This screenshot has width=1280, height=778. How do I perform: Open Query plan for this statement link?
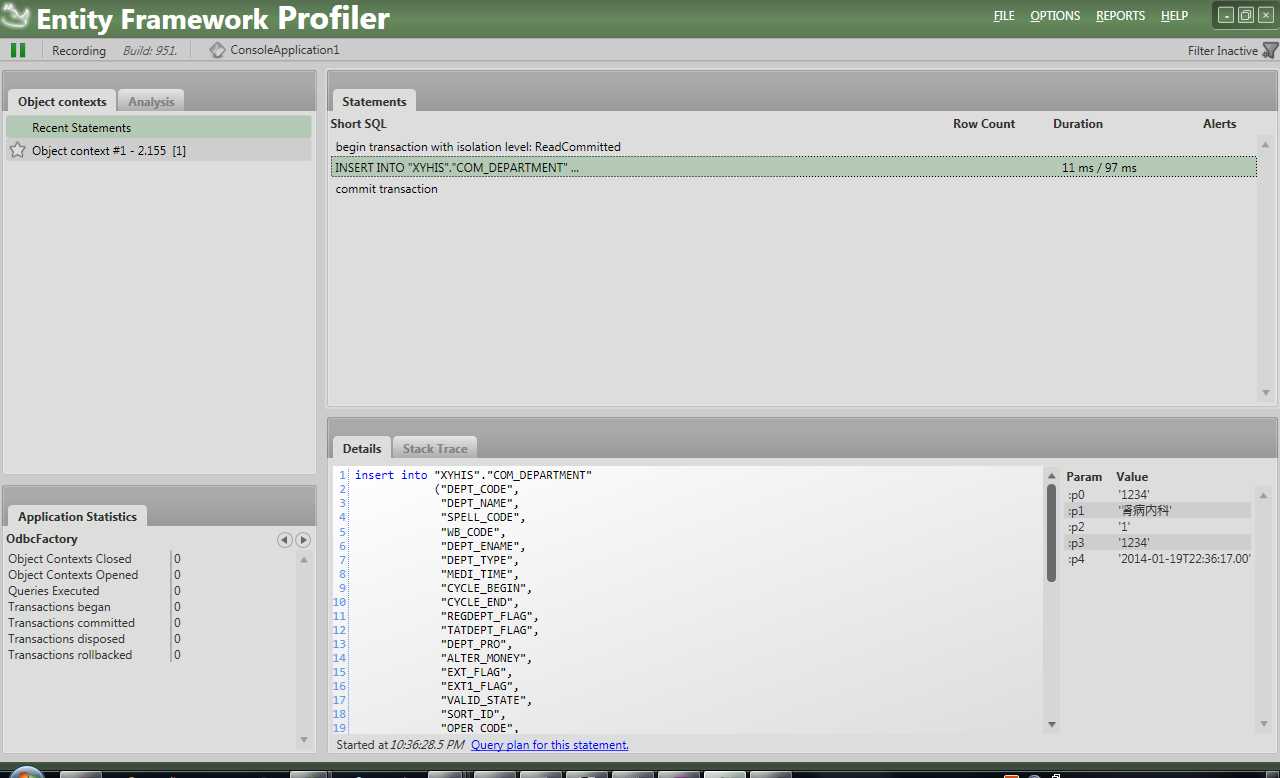coord(550,745)
